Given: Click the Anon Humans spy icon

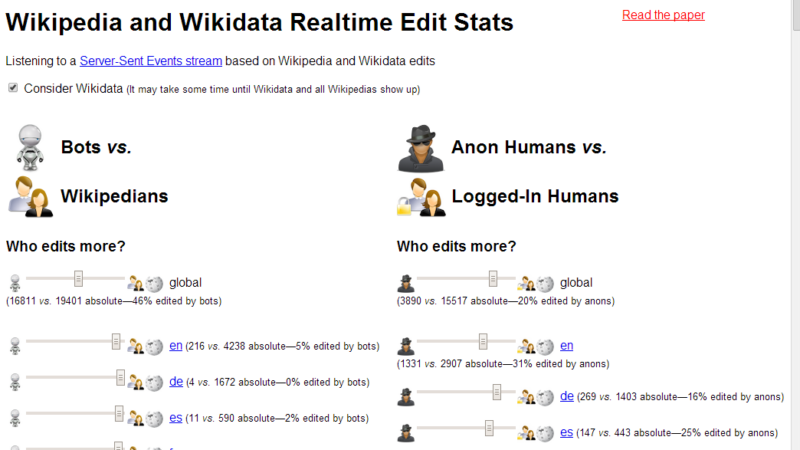Looking at the screenshot, I should (x=420, y=148).
